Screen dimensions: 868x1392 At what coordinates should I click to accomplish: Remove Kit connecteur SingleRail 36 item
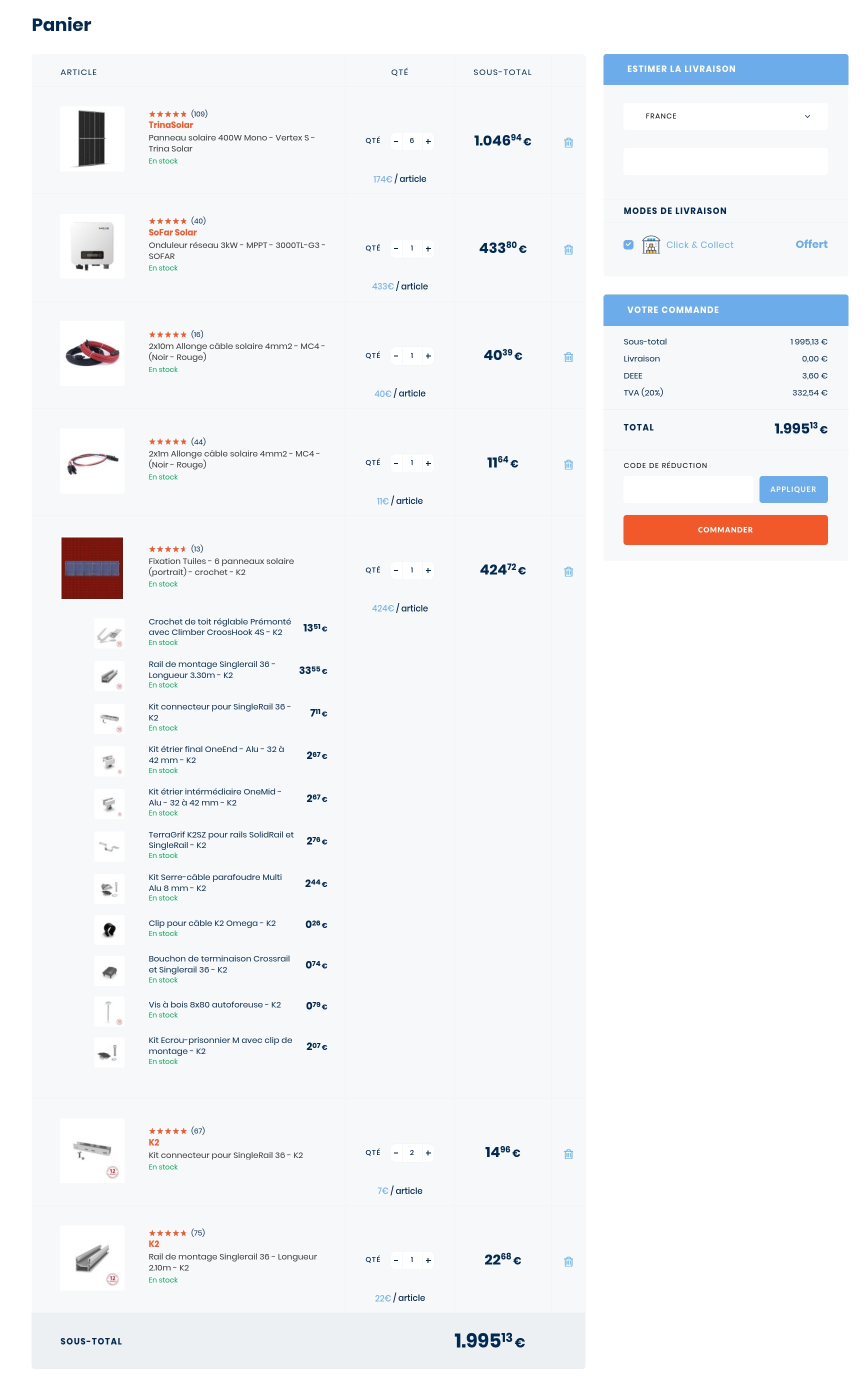coord(568,1154)
